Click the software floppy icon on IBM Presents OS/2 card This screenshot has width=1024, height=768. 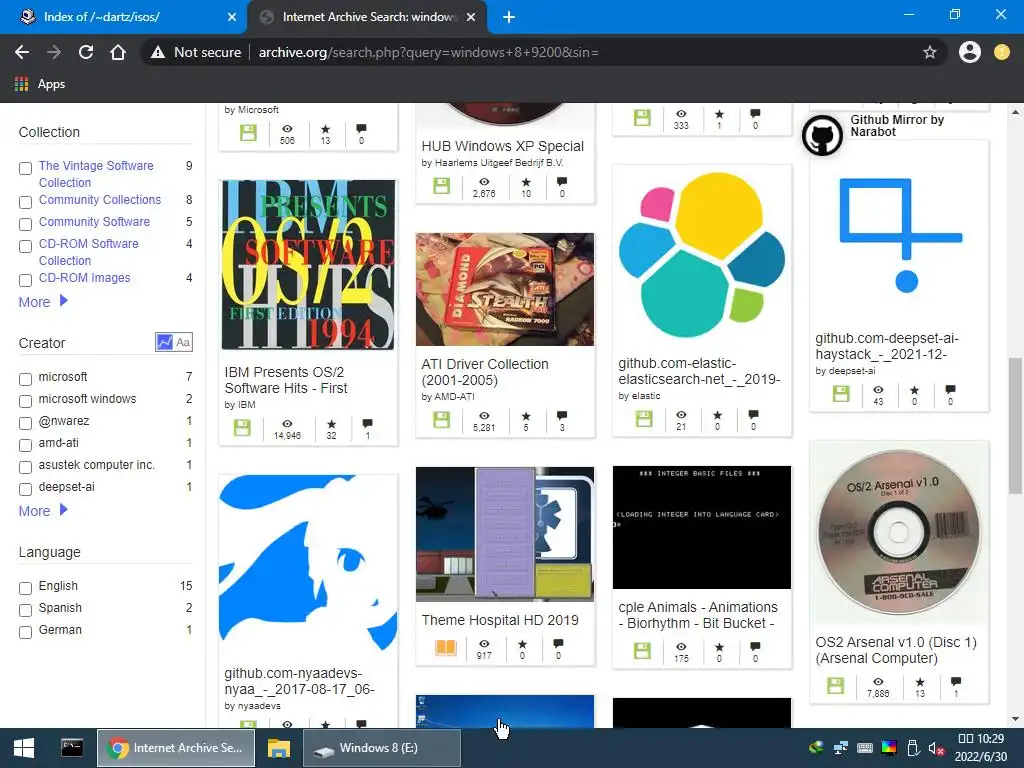coord(242,428)
